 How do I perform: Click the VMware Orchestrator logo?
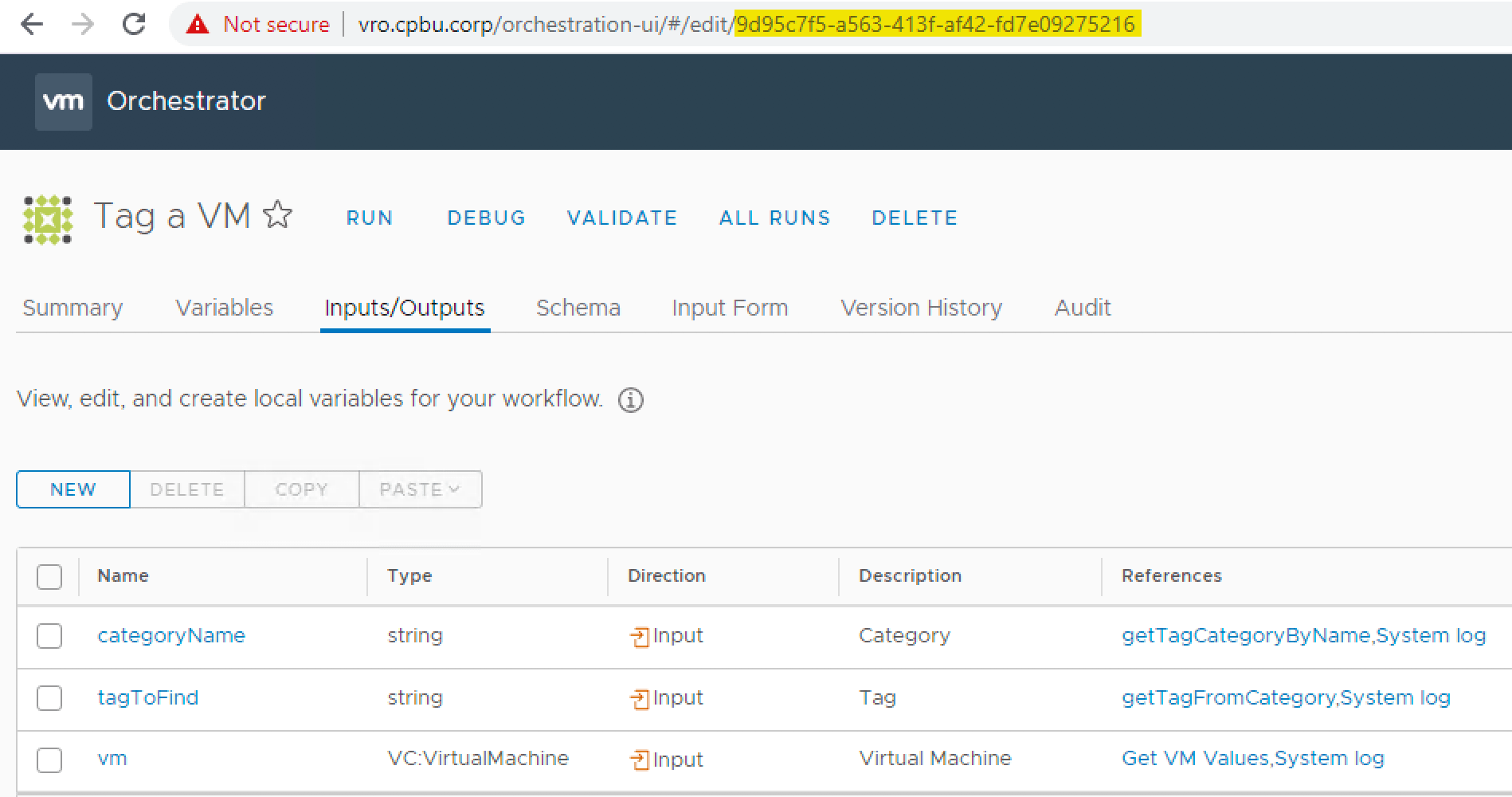click(x=64, y=100)
